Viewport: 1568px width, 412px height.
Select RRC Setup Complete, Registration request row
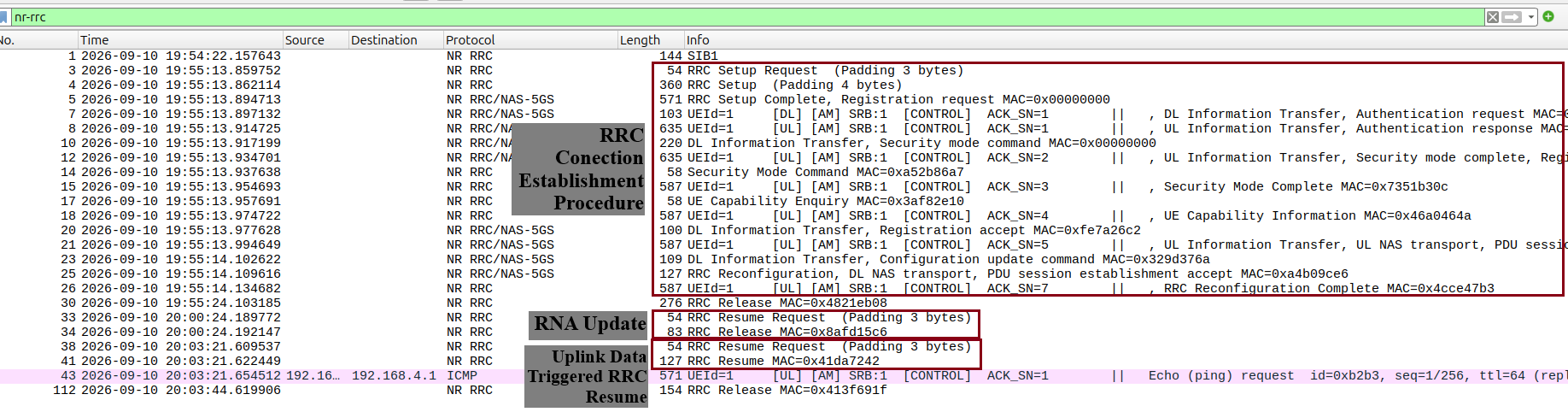point(784,100)
